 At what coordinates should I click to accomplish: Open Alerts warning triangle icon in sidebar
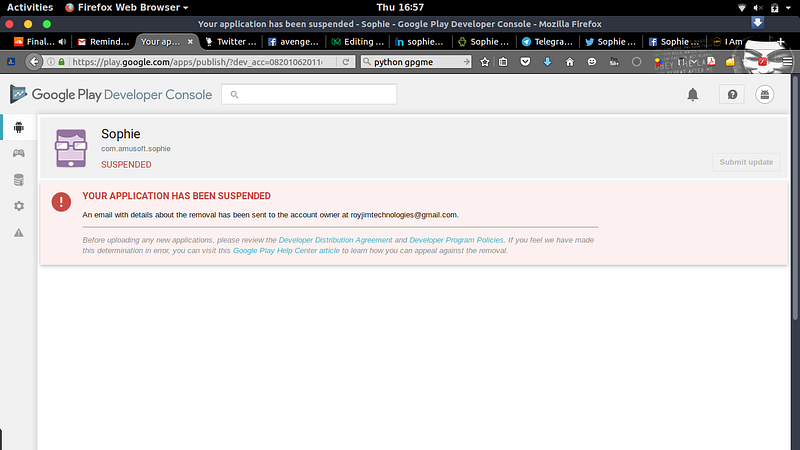coord(19,233)
